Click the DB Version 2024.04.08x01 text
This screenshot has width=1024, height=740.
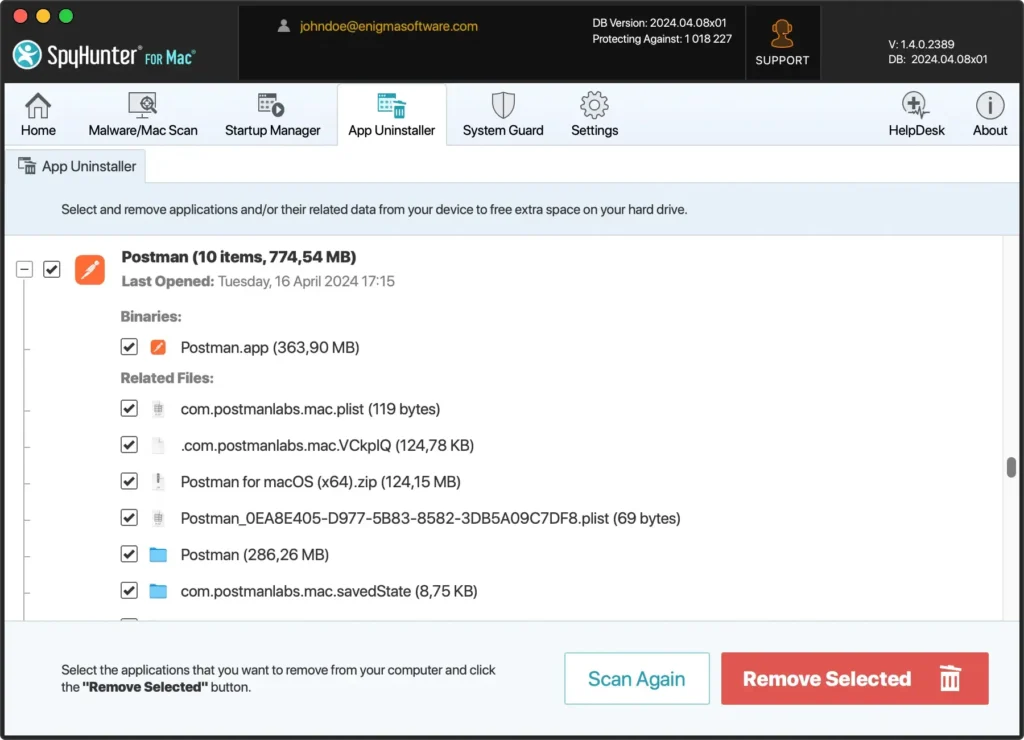coord(659,23)
